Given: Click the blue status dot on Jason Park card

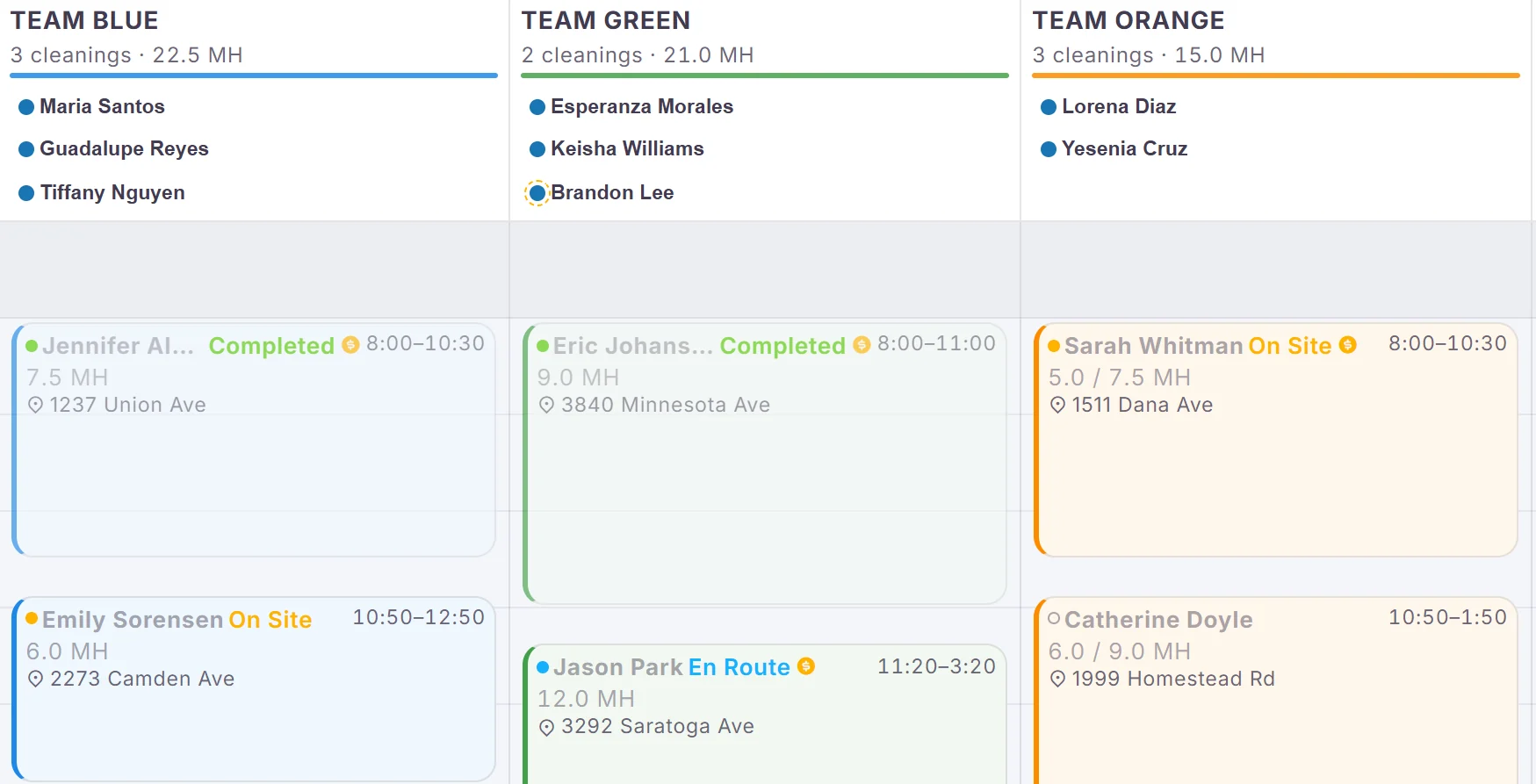Looking at the screenshot, I should pos(543,667).
